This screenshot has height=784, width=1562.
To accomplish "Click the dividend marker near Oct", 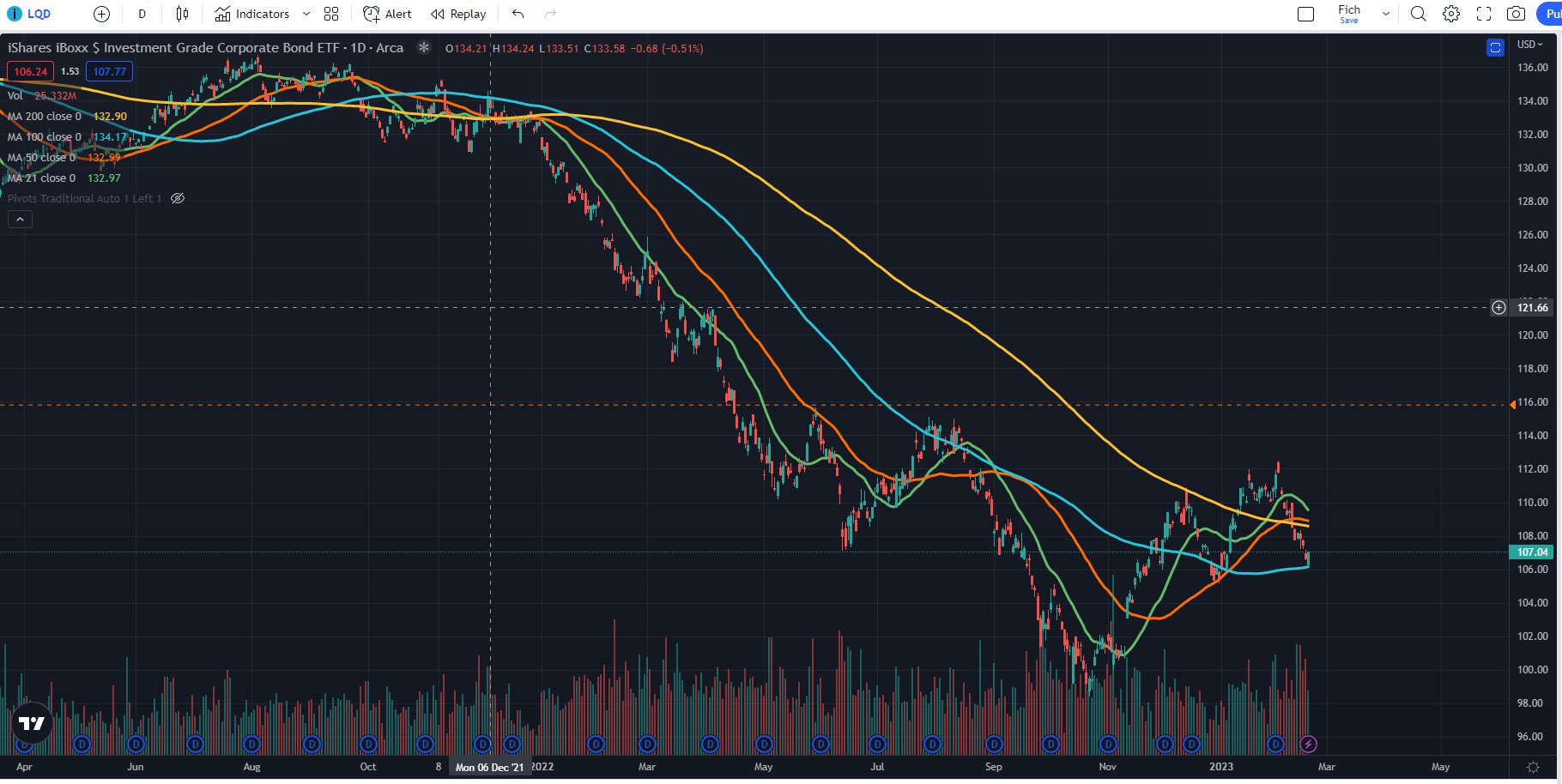I will 368,744.
